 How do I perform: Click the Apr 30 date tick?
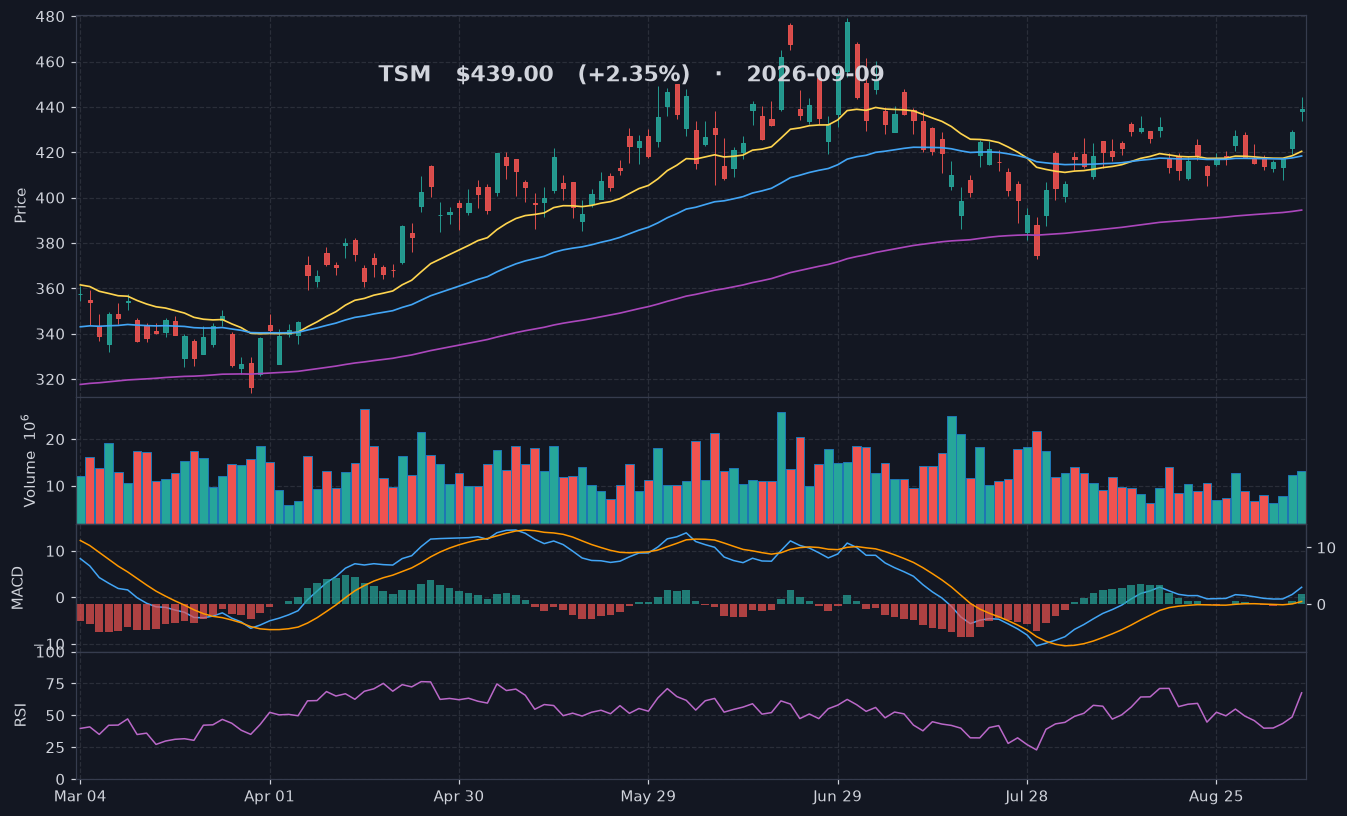[459, 797]
